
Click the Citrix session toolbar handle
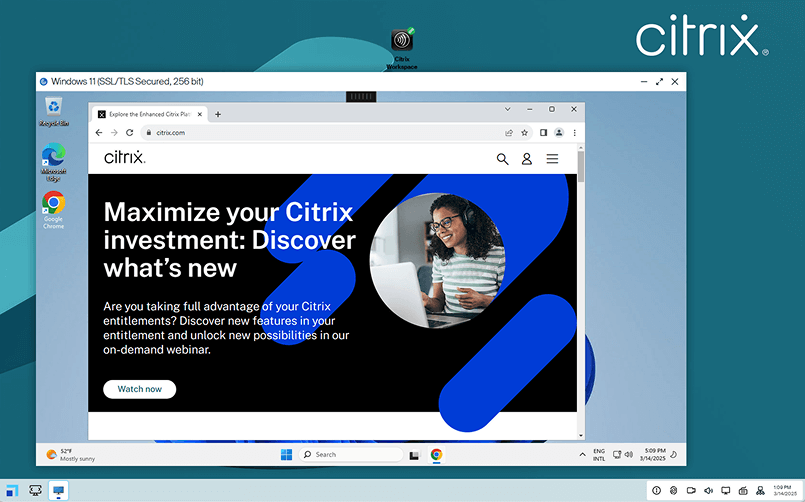[x=360, y=97]
